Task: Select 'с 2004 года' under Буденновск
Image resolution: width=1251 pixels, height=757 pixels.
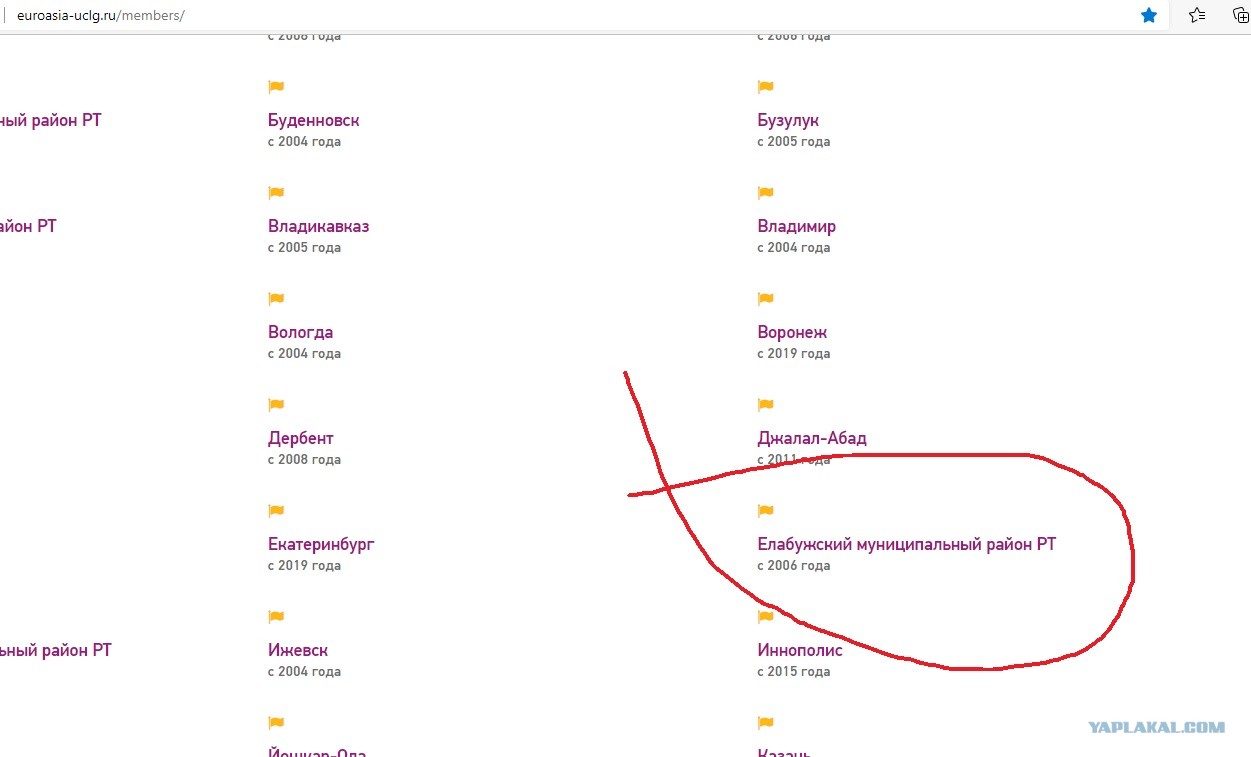Action: coord(304,142)
